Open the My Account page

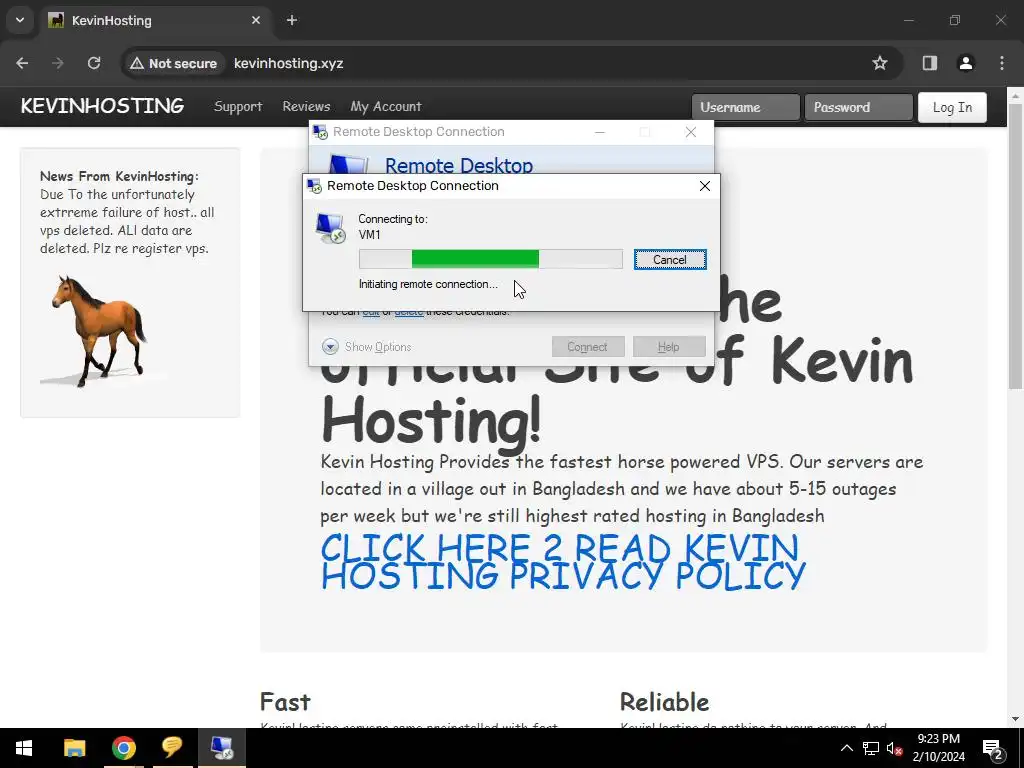pos(386,106)
